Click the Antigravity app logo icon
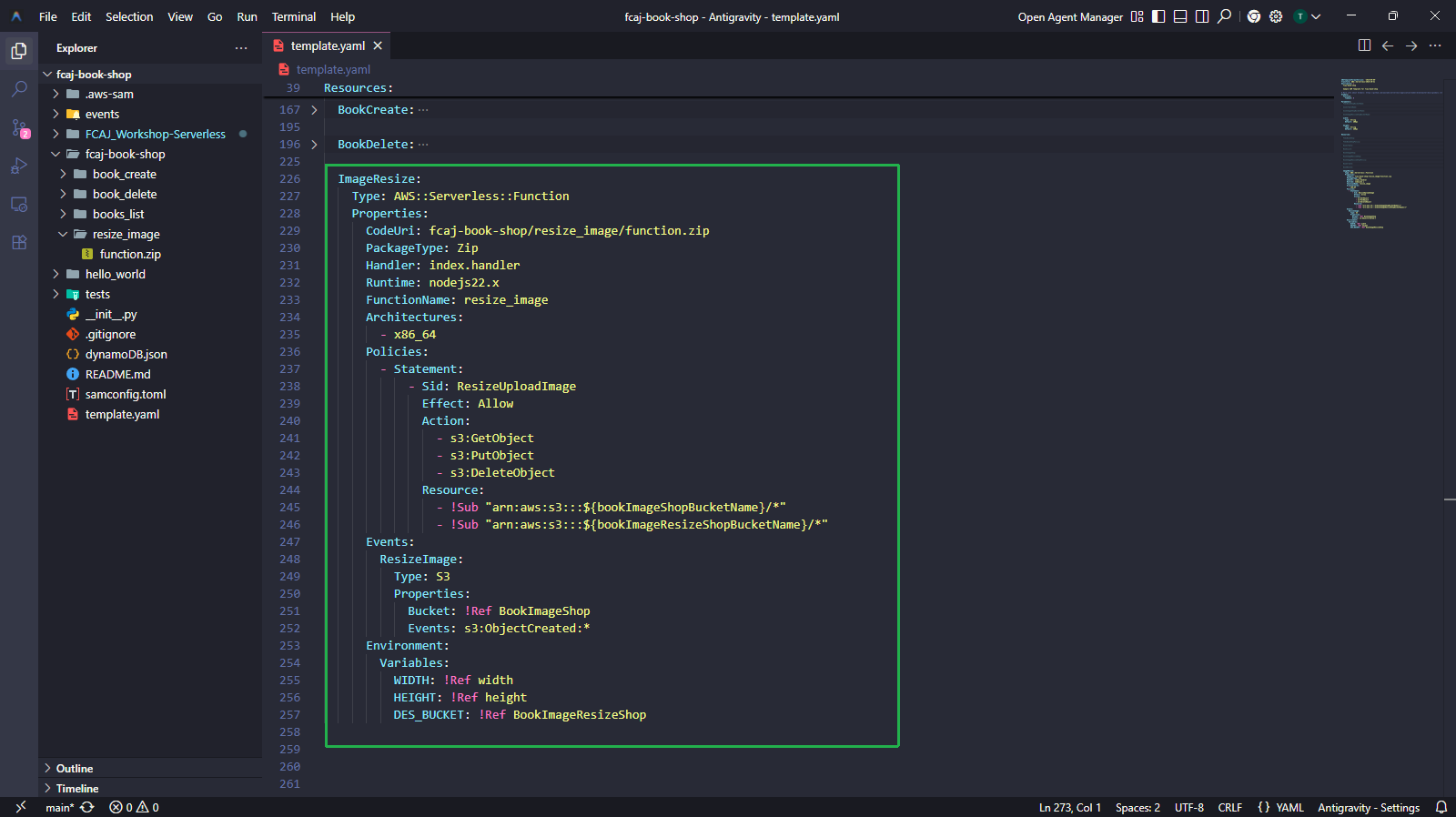 (16, 16)
